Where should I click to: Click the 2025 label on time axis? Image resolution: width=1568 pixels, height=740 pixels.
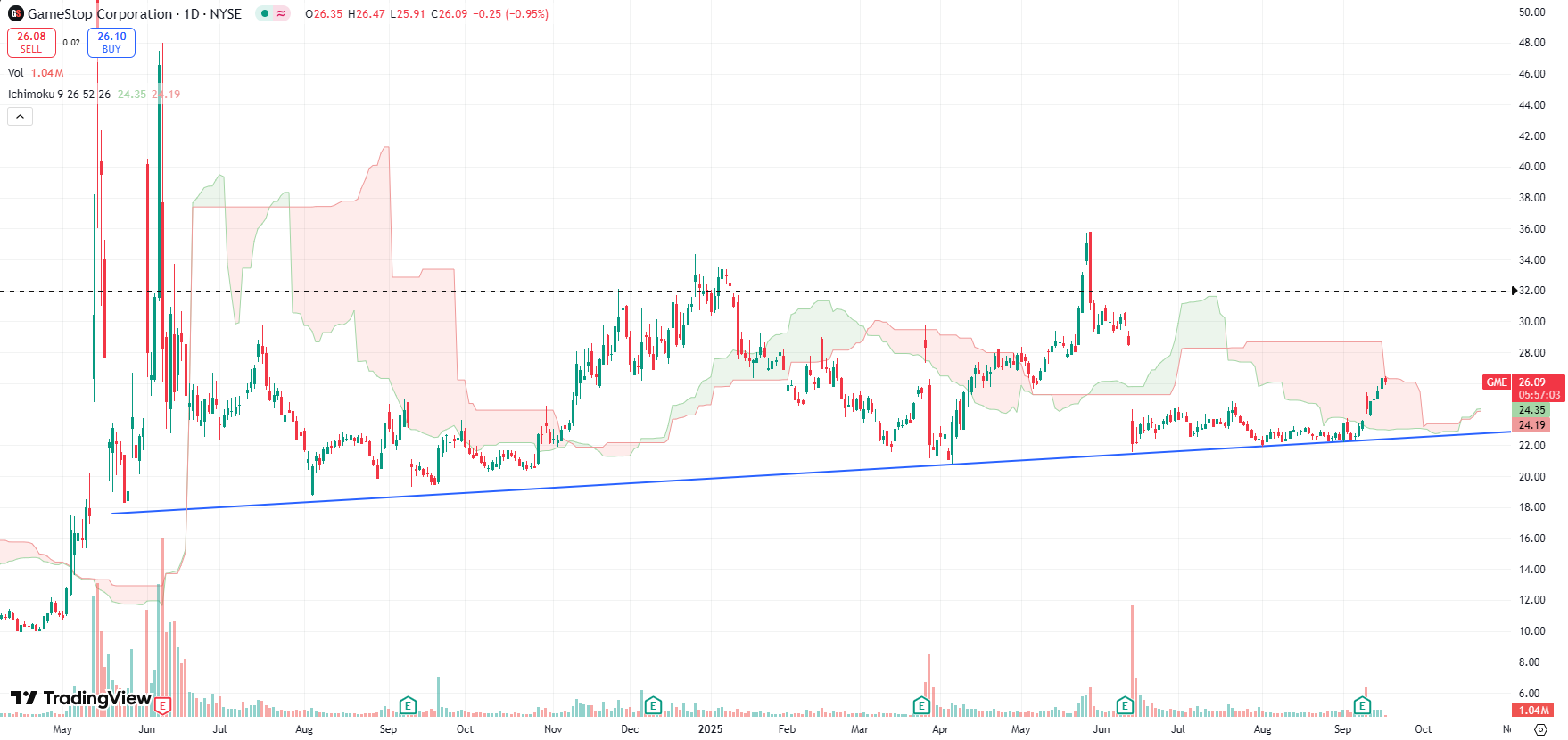click(x=710, y=729)
